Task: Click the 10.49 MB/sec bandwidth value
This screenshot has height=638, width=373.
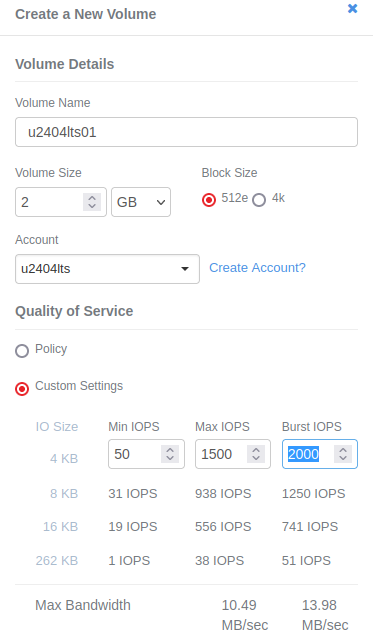Action: click(x=244, y=615)
